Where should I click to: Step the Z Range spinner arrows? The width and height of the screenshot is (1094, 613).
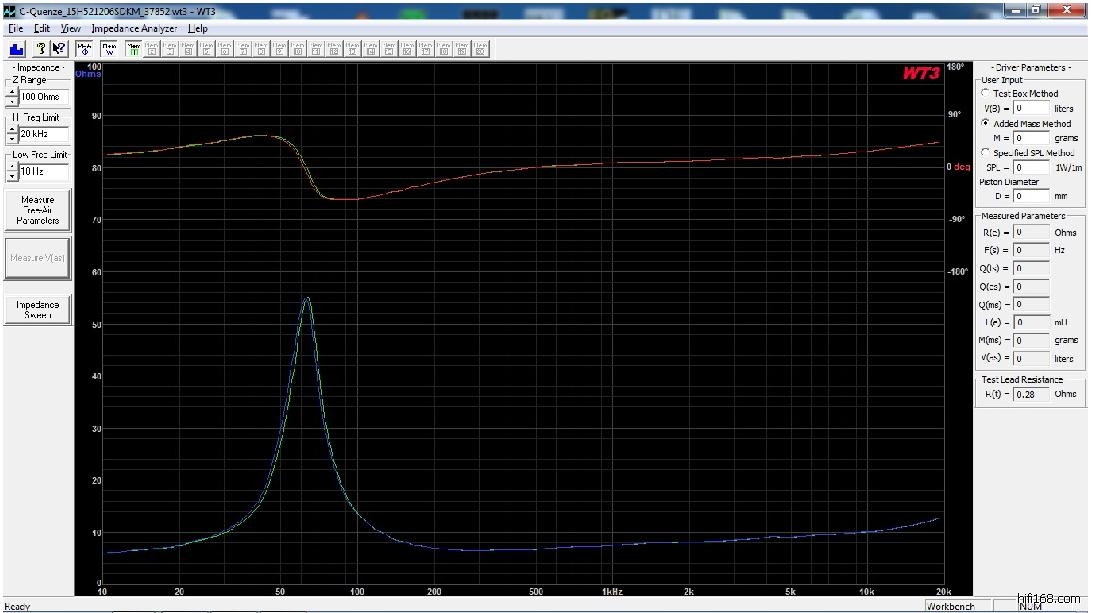point(12,97)
